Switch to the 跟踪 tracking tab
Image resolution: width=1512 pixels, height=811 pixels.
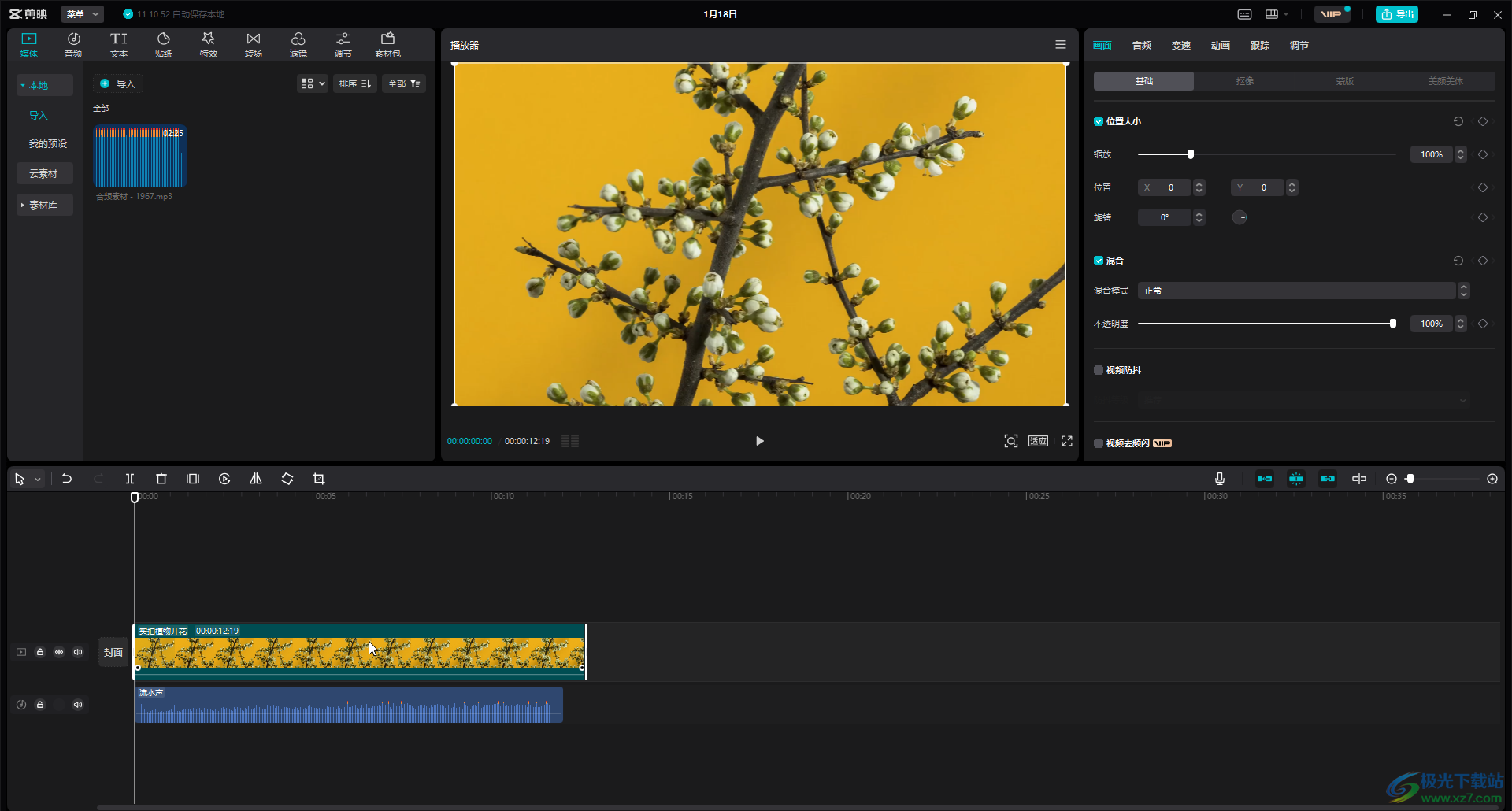(1260, 46)
